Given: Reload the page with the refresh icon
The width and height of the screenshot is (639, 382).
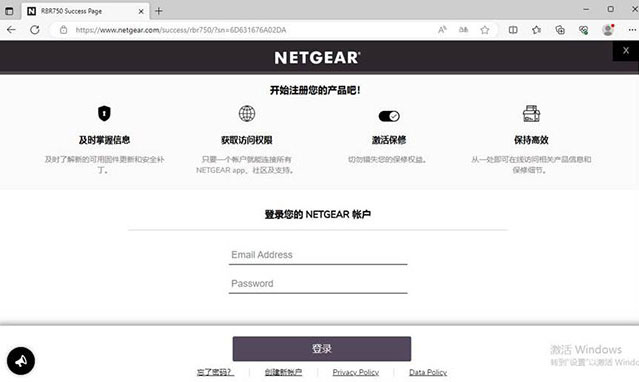Looking at the screenshot, I should tap(35, 30).
